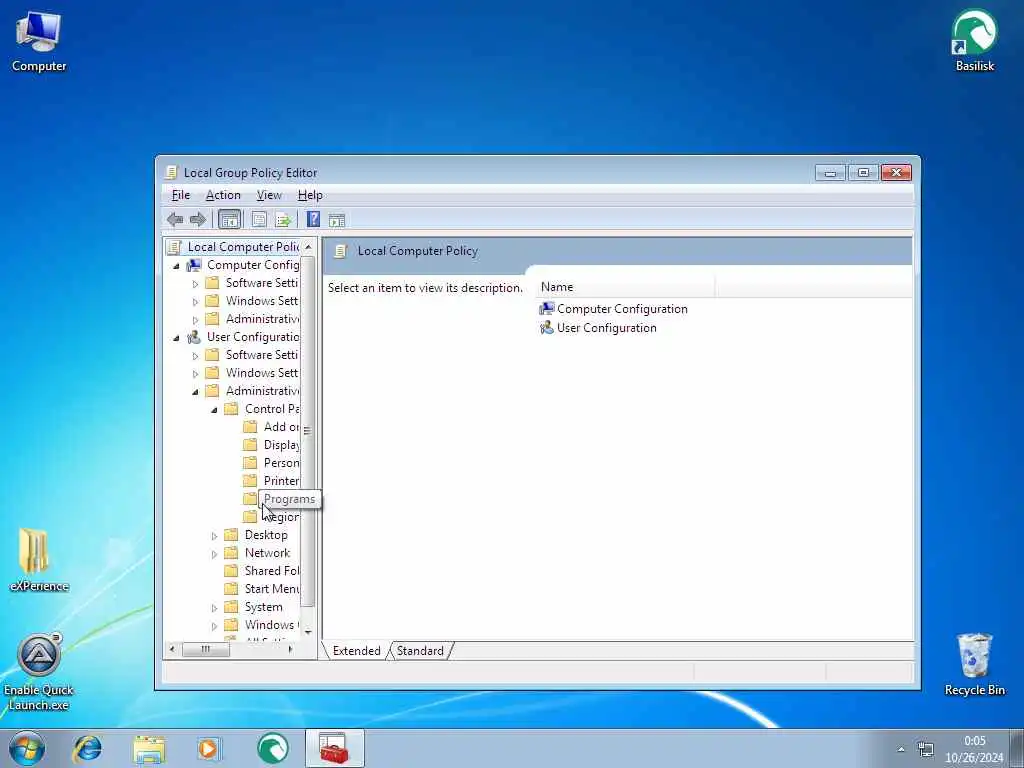
Task: Click the Export List toolbar icon
Action: 283,220
